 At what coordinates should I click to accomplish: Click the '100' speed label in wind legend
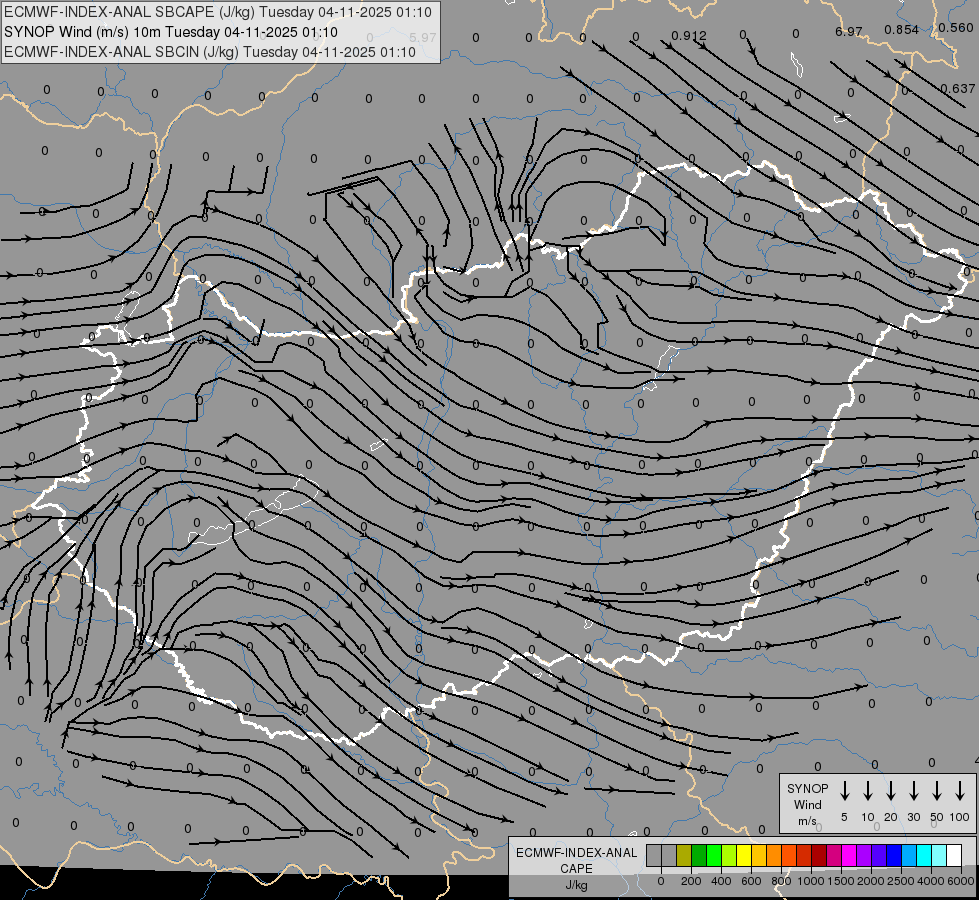960,817
